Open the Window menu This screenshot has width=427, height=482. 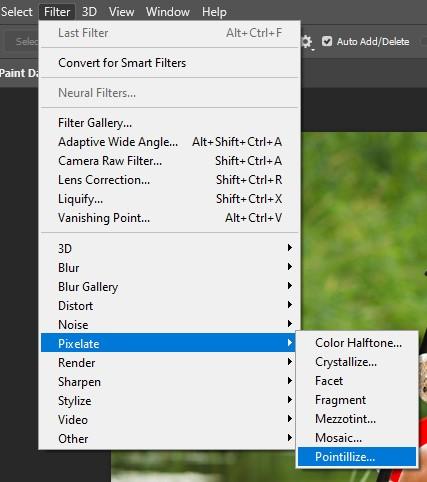[x=168, y=12]
